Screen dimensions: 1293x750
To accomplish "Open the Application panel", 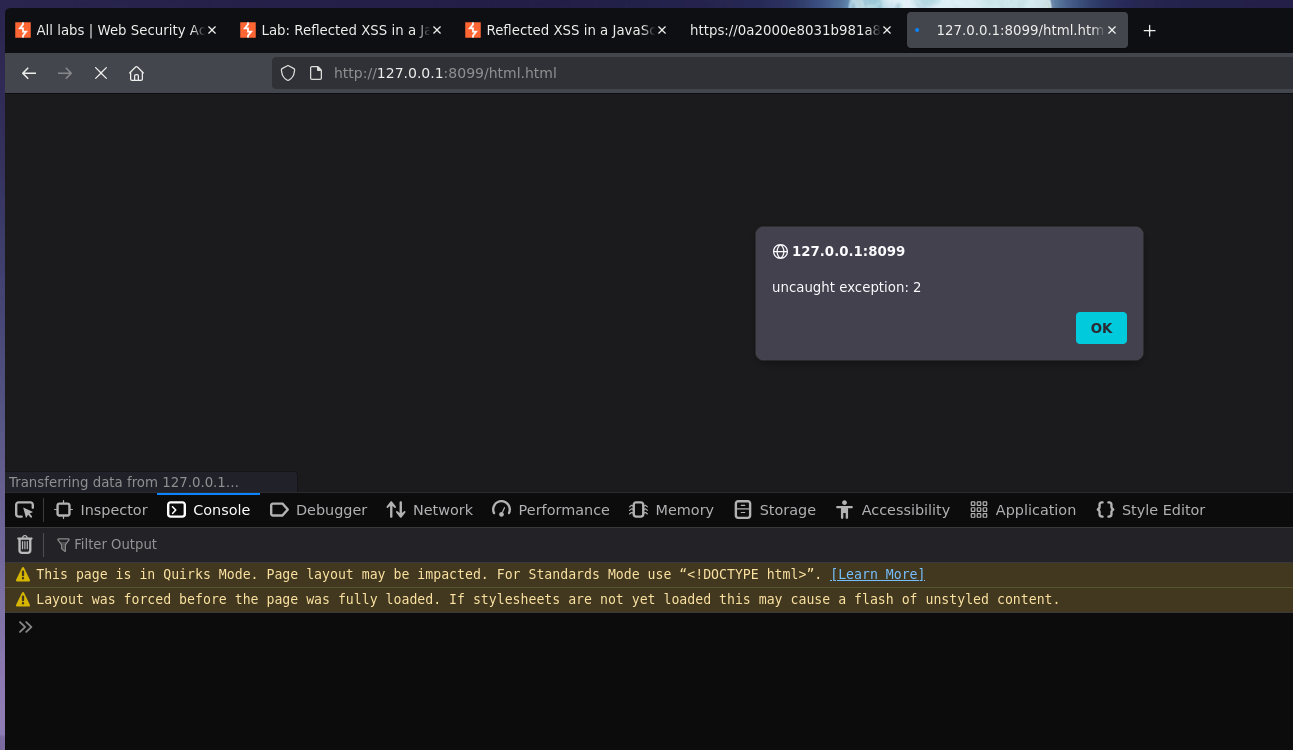I will pyautogui.click(x=1024, y=510).
